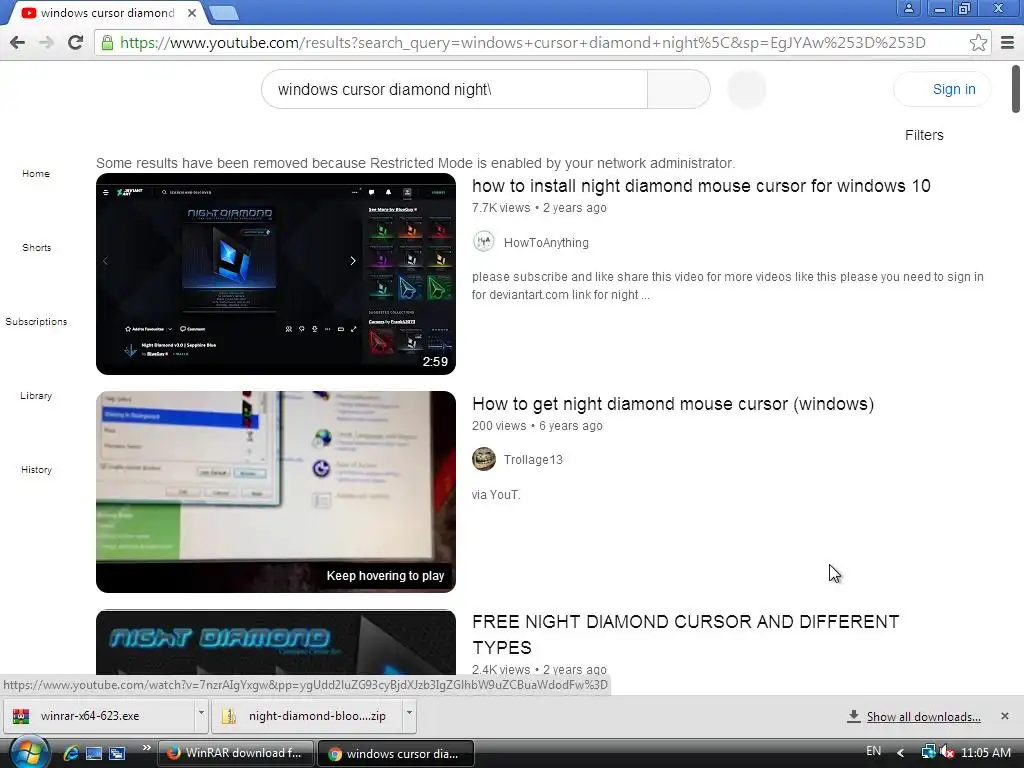Open the 'Keep hovering to play' video thumbnail
Screen dimensions: 1024x768
pos(276,492)
